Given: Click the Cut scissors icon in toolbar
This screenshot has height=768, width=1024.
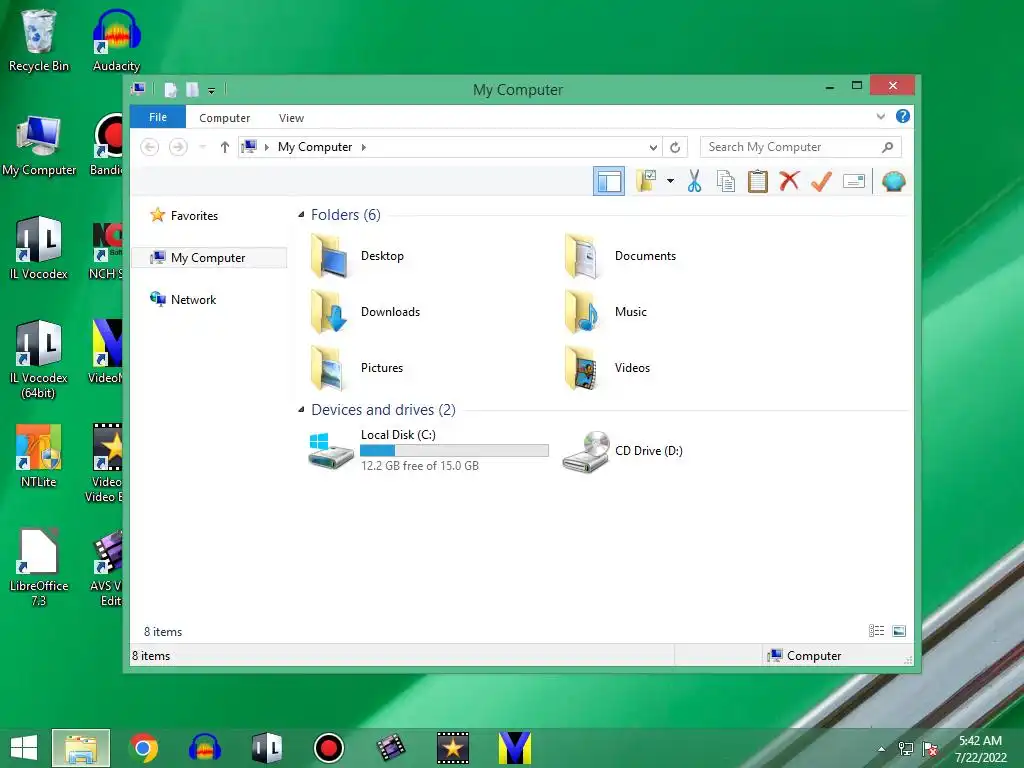Looking at the screenshot, I should pyautogui.click(x=694, y=182).
